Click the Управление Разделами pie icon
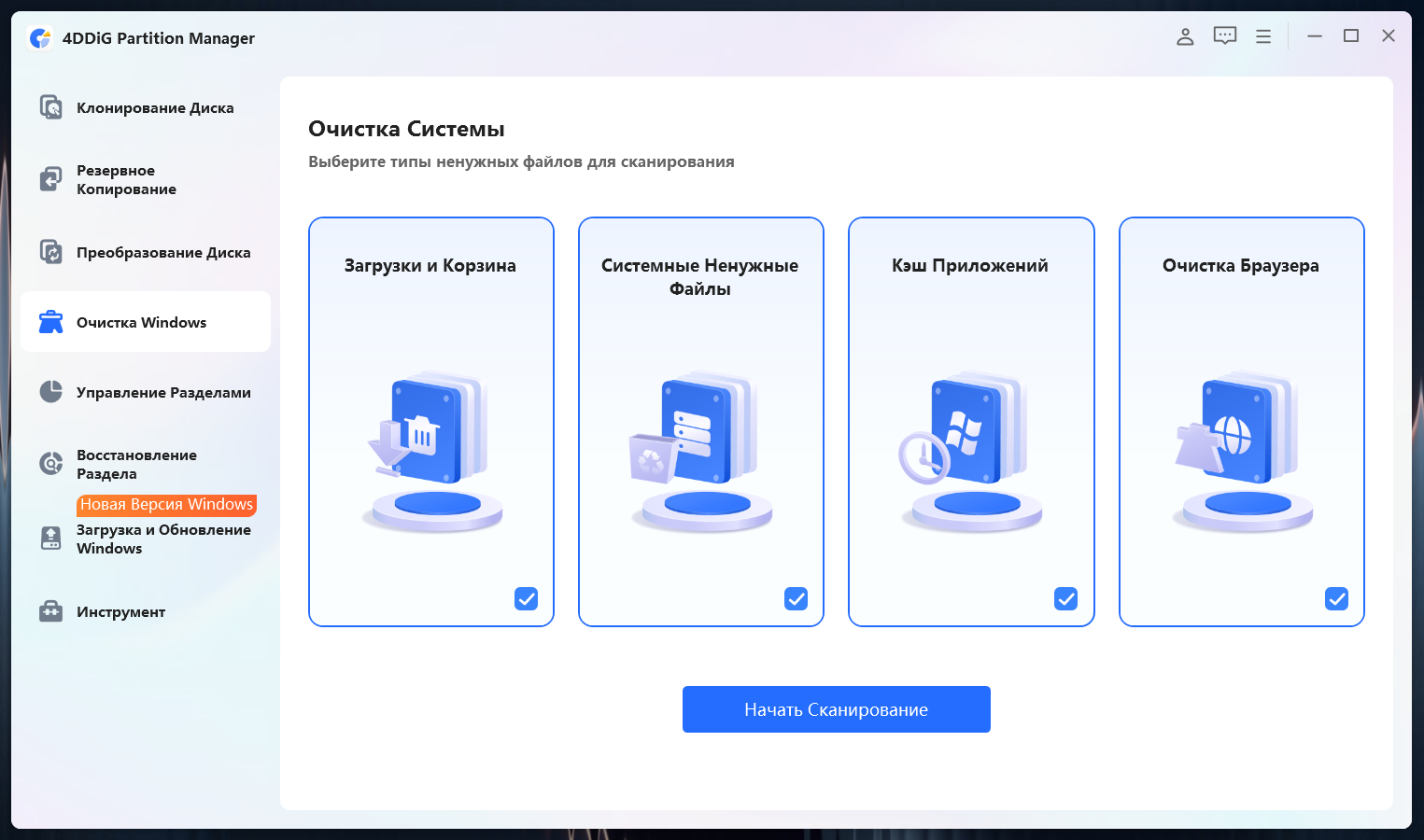1424x840 pixels. click(50, 392)
